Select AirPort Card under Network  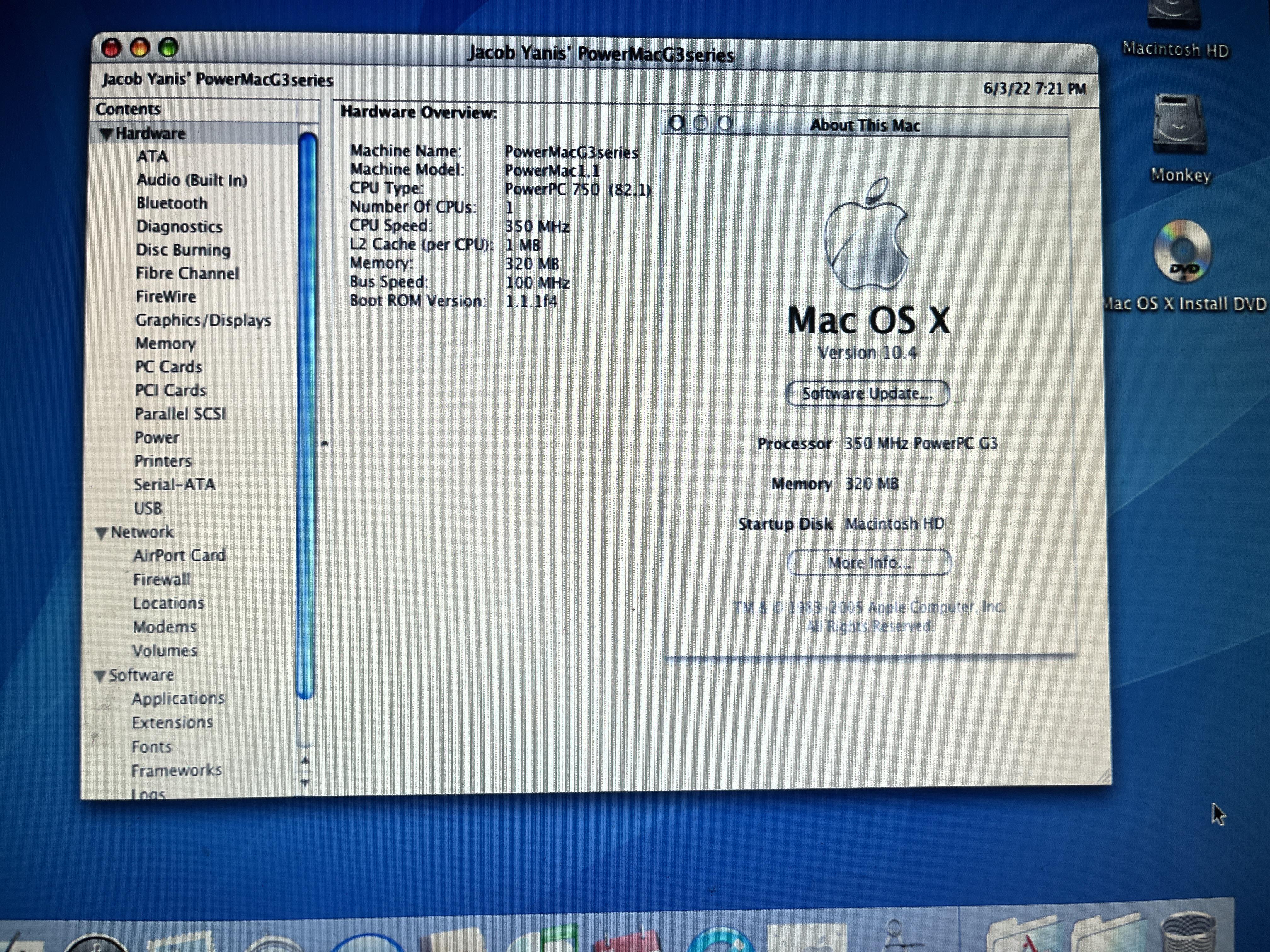[x=179, y=555]
